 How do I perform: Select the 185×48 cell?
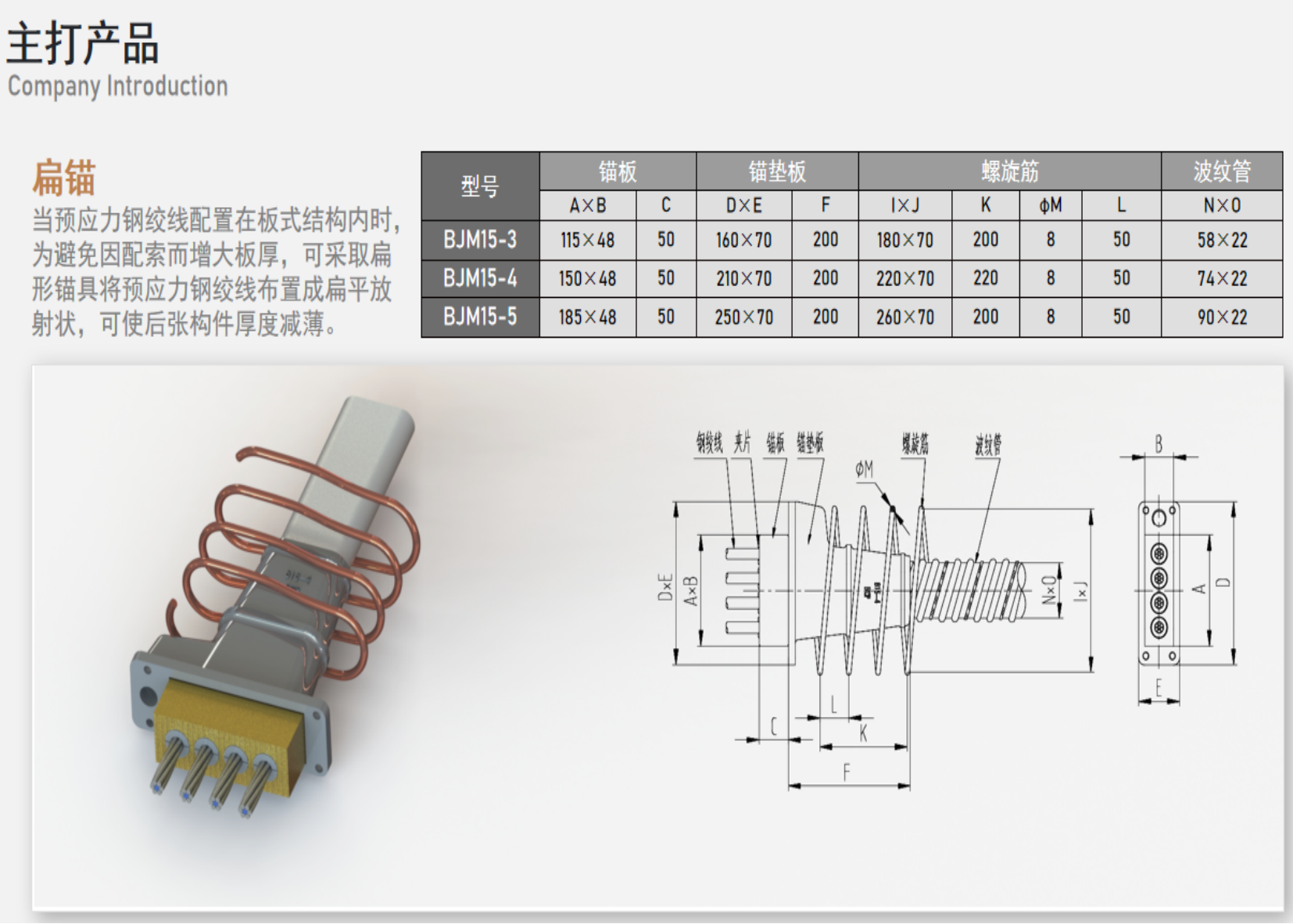pyautogui.click(x=588, y=317)
